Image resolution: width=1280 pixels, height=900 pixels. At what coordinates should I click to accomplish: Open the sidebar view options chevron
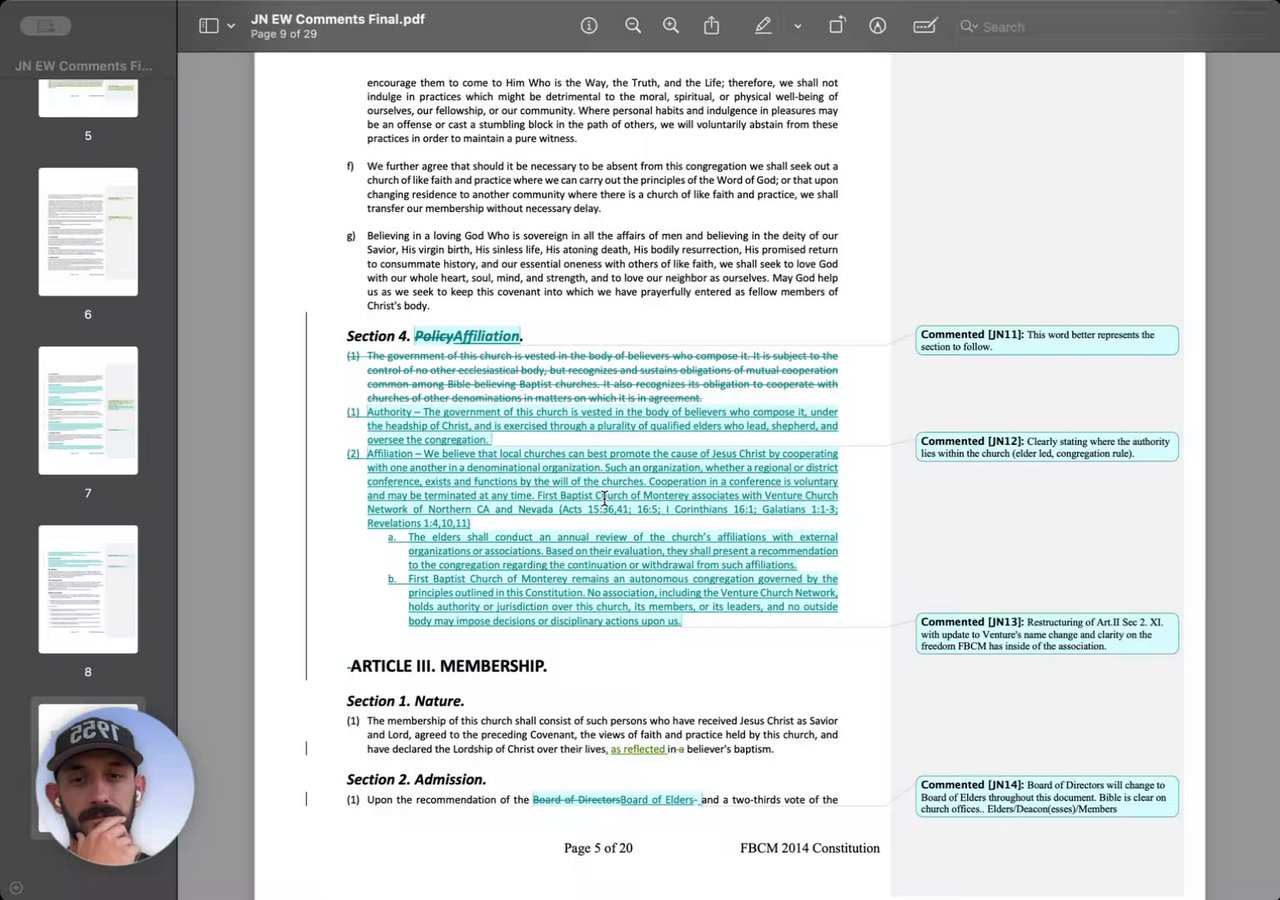click(231, 26)
